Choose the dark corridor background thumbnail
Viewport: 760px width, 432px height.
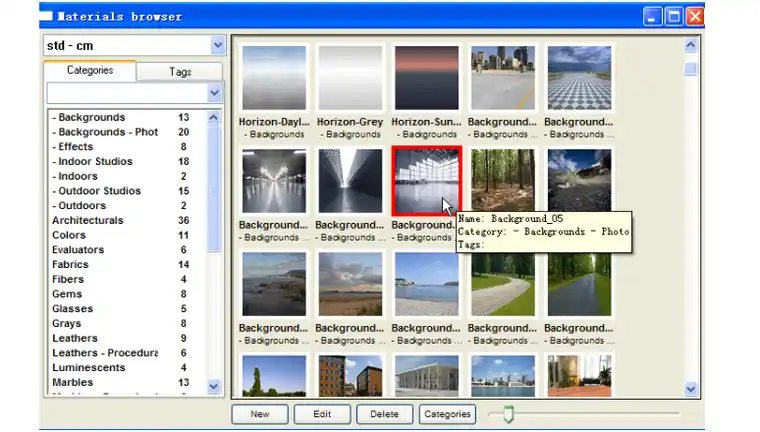pos(350,181)
